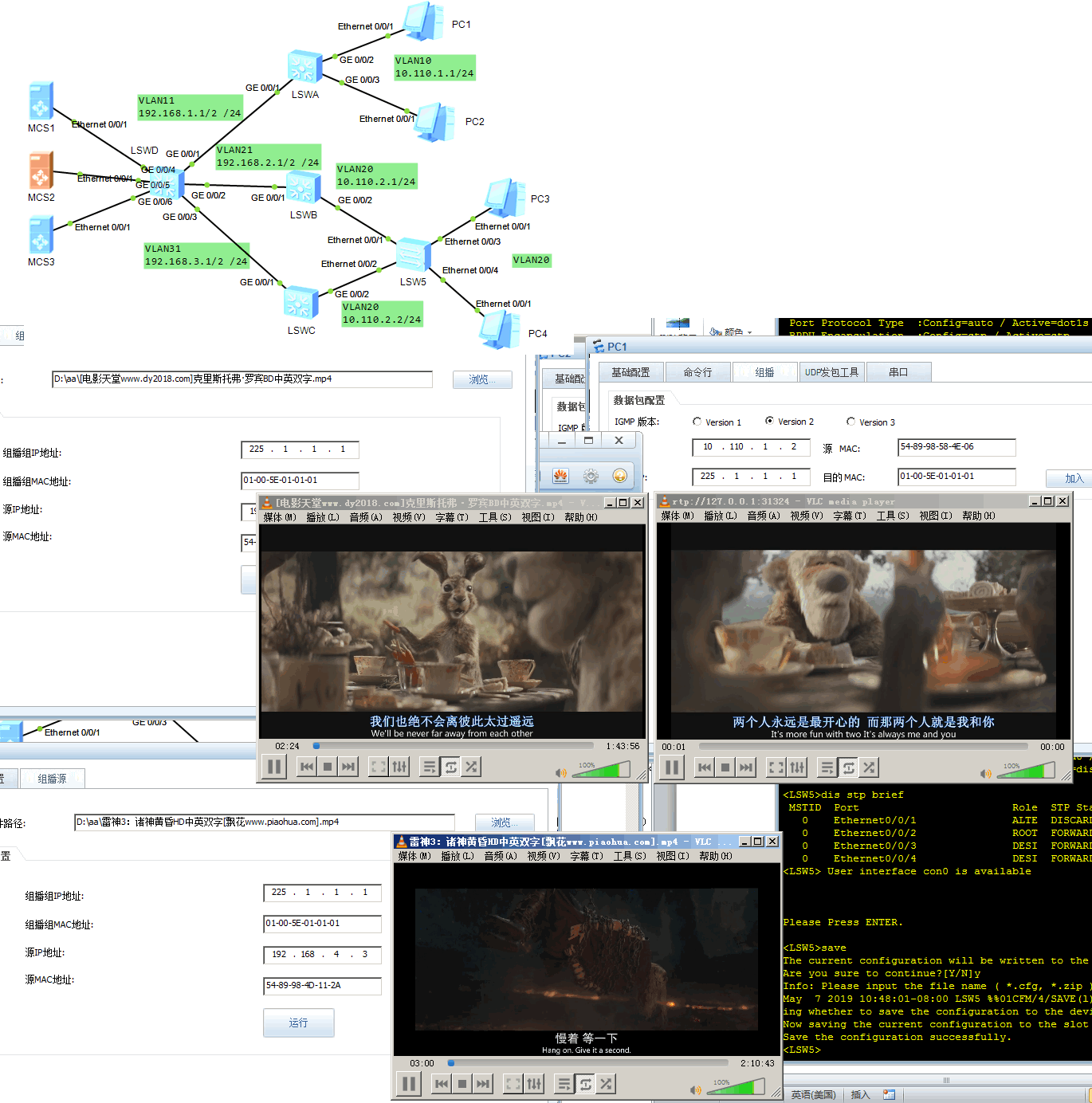The width and height of the screenshot is (1092, 1103).
Task: Mute audio in the 雷神3 VLC window
Action: [x=696, y=1089]
